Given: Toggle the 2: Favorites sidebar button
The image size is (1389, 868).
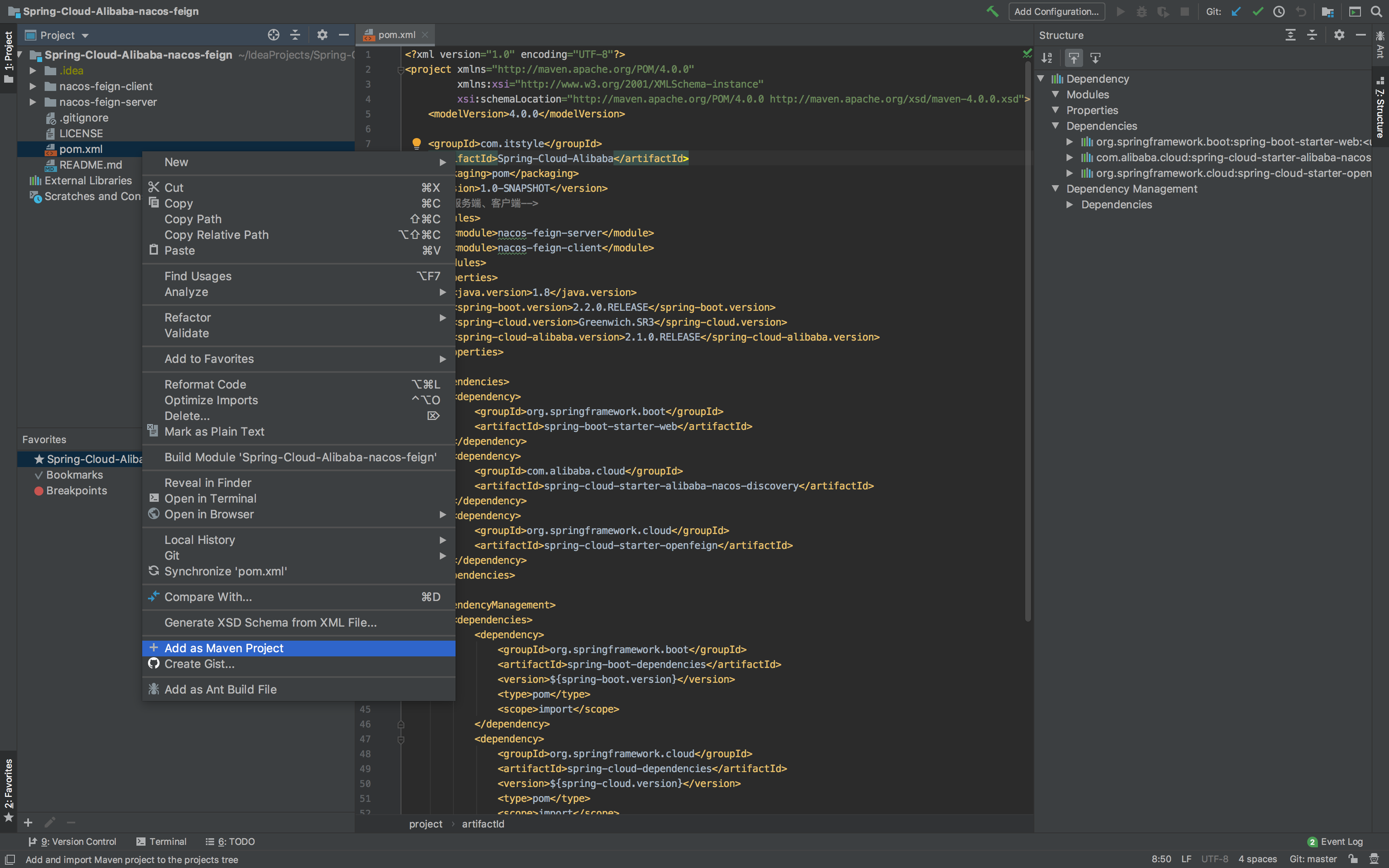Looking at the screenshot, I should click(x=9, y=789).
